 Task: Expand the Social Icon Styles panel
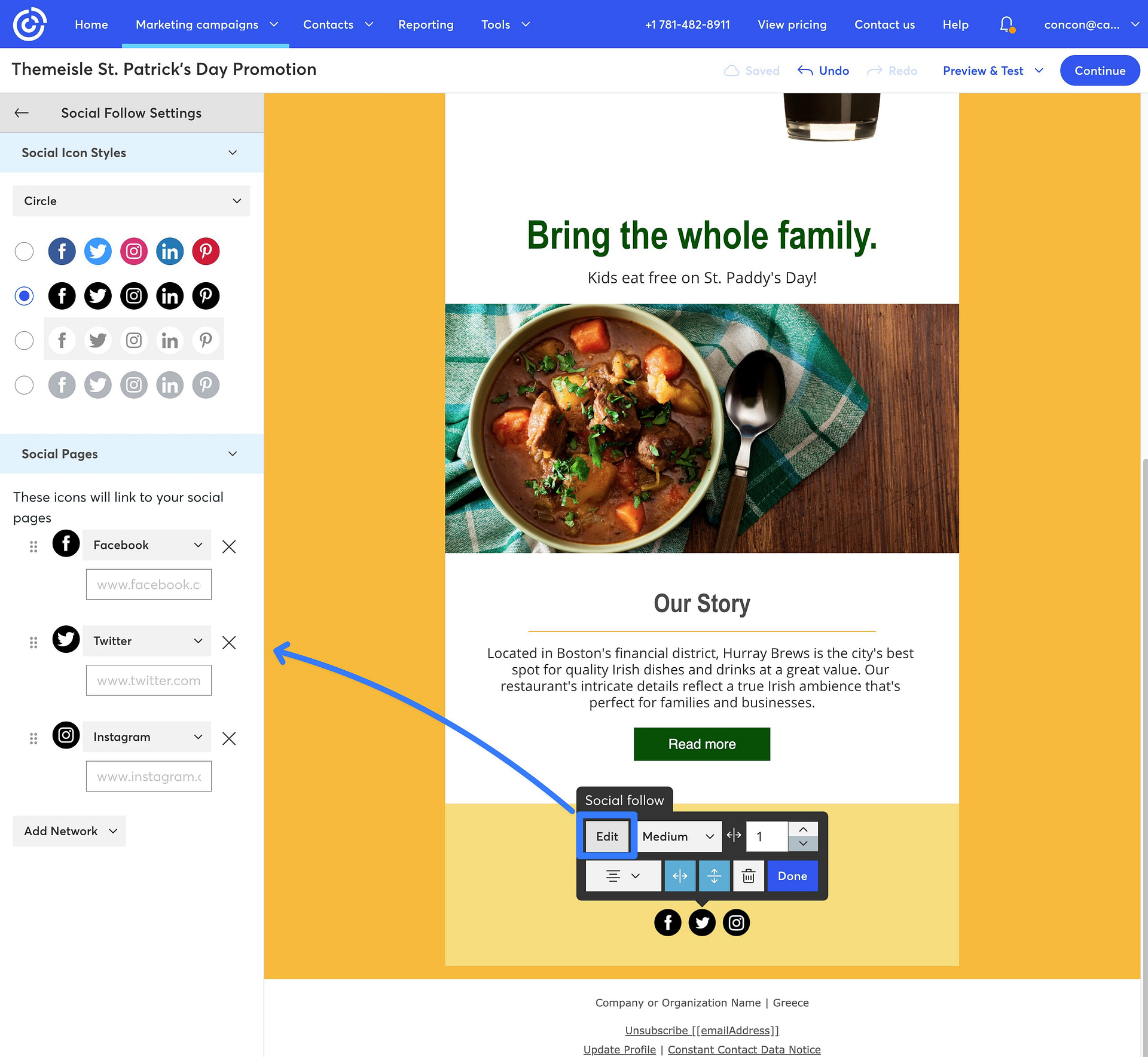point(233,152)
